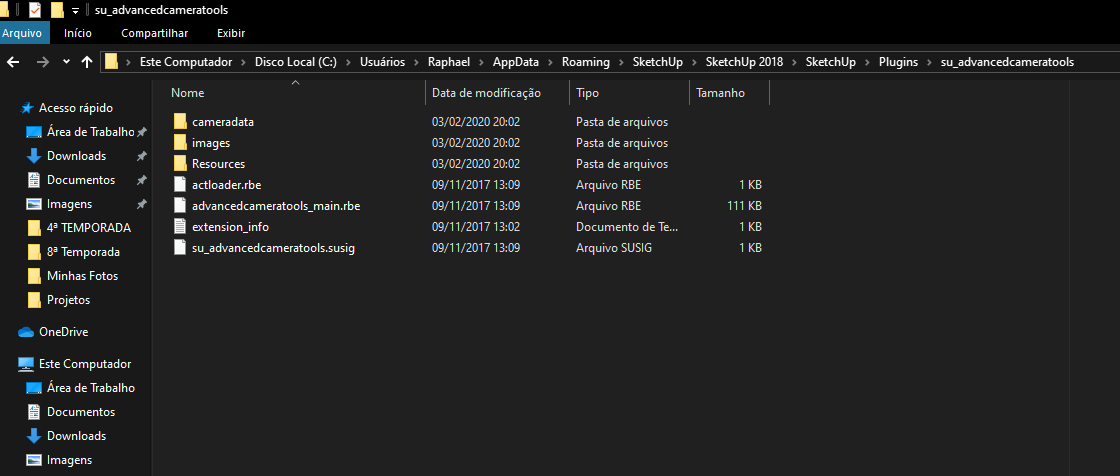Select the extension_info text document icon
Viewport: 1120px width, 476px height.
point(180,227)
